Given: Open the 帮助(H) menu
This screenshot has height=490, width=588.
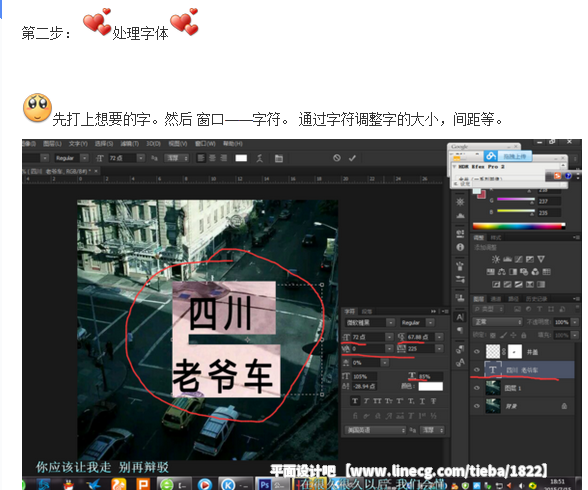Looking at the screenshot, I should [x=232, y=144].
